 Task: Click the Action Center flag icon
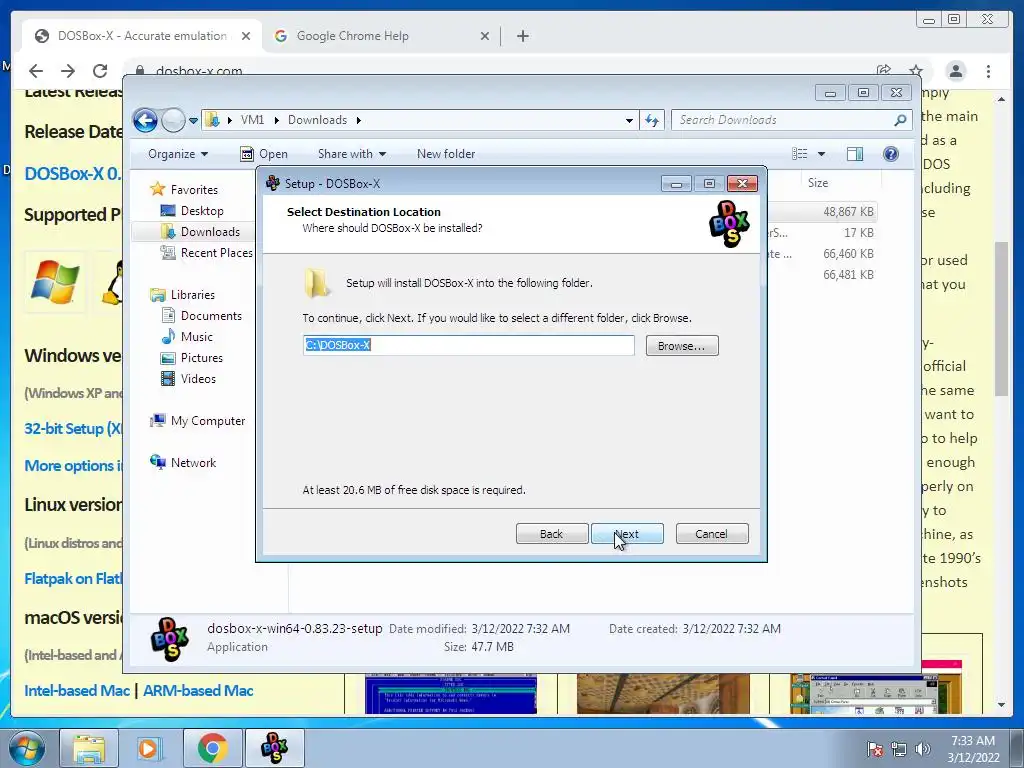(x=874, y=749)
